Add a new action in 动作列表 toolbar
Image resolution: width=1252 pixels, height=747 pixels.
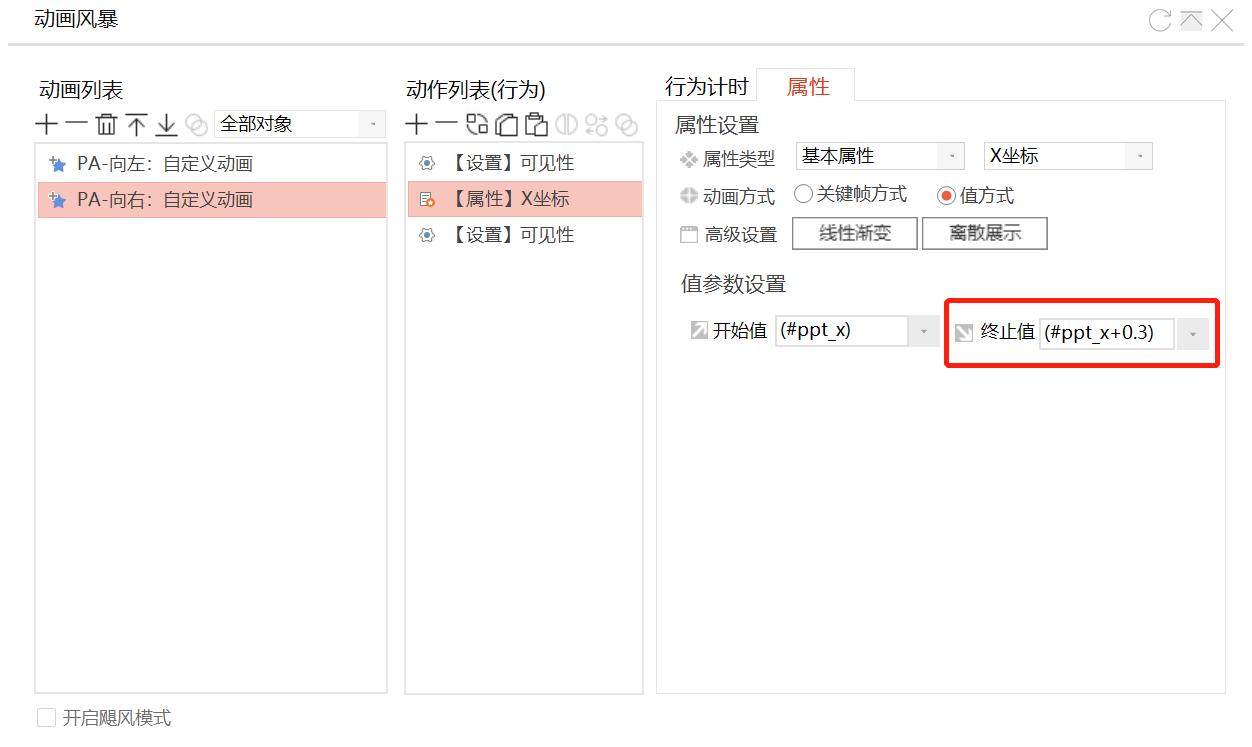[x=416, y=125]
